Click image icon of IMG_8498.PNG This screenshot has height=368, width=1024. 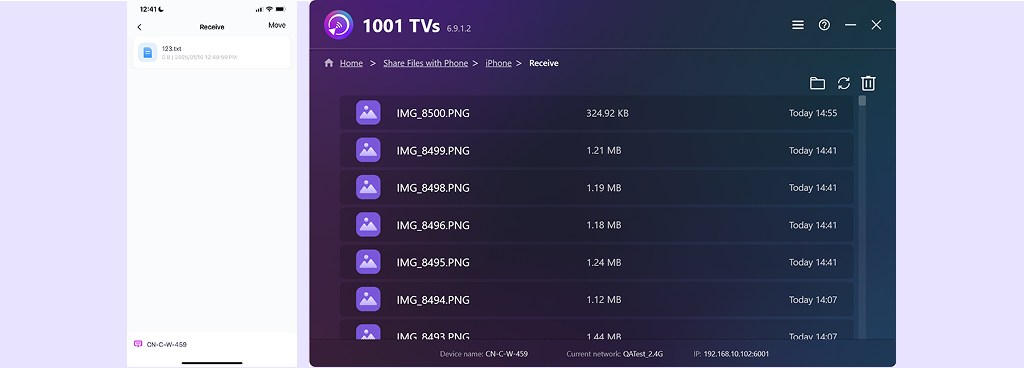click(x=368, y=187)
